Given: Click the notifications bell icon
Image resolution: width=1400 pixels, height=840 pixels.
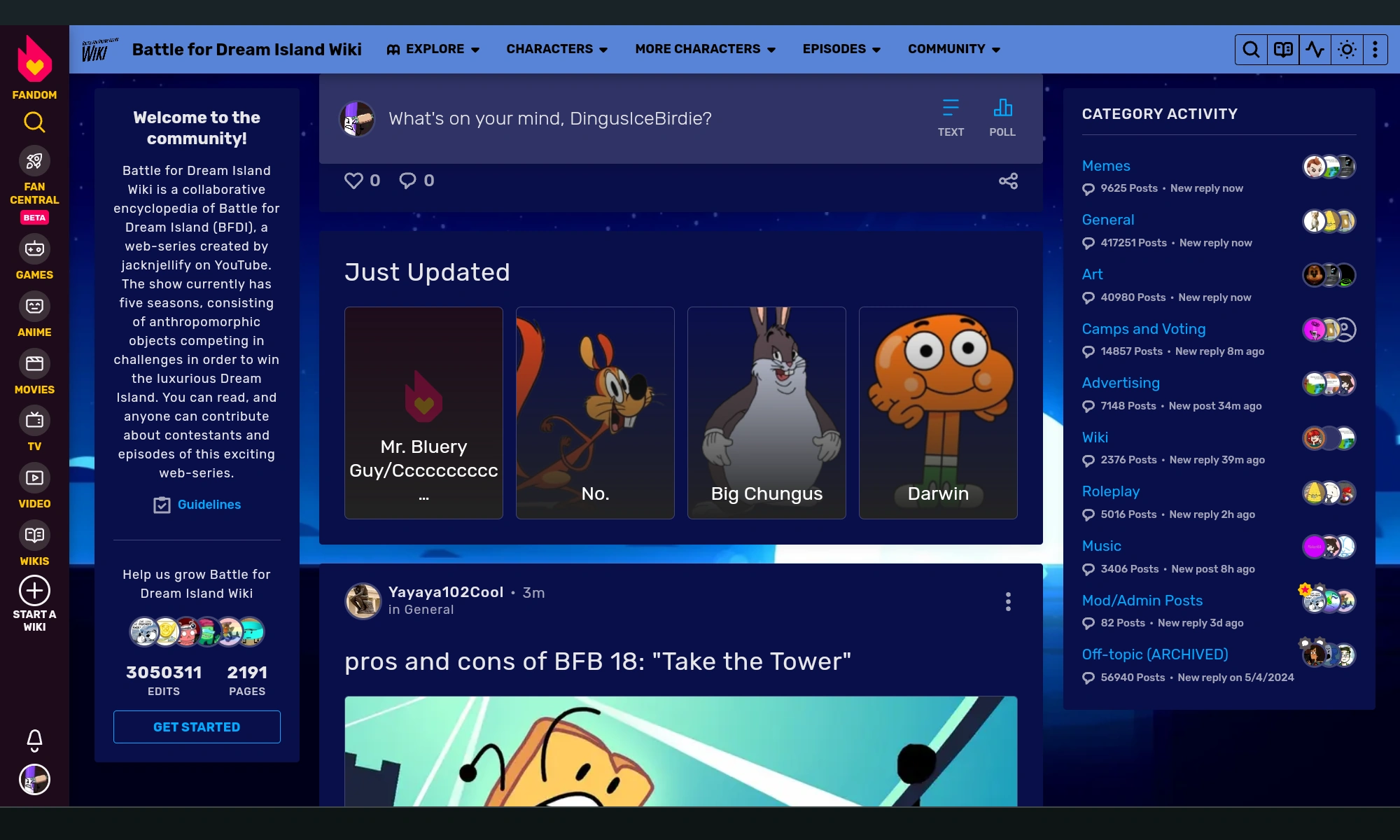Looking at the screenshot, I should click(34, 739).
